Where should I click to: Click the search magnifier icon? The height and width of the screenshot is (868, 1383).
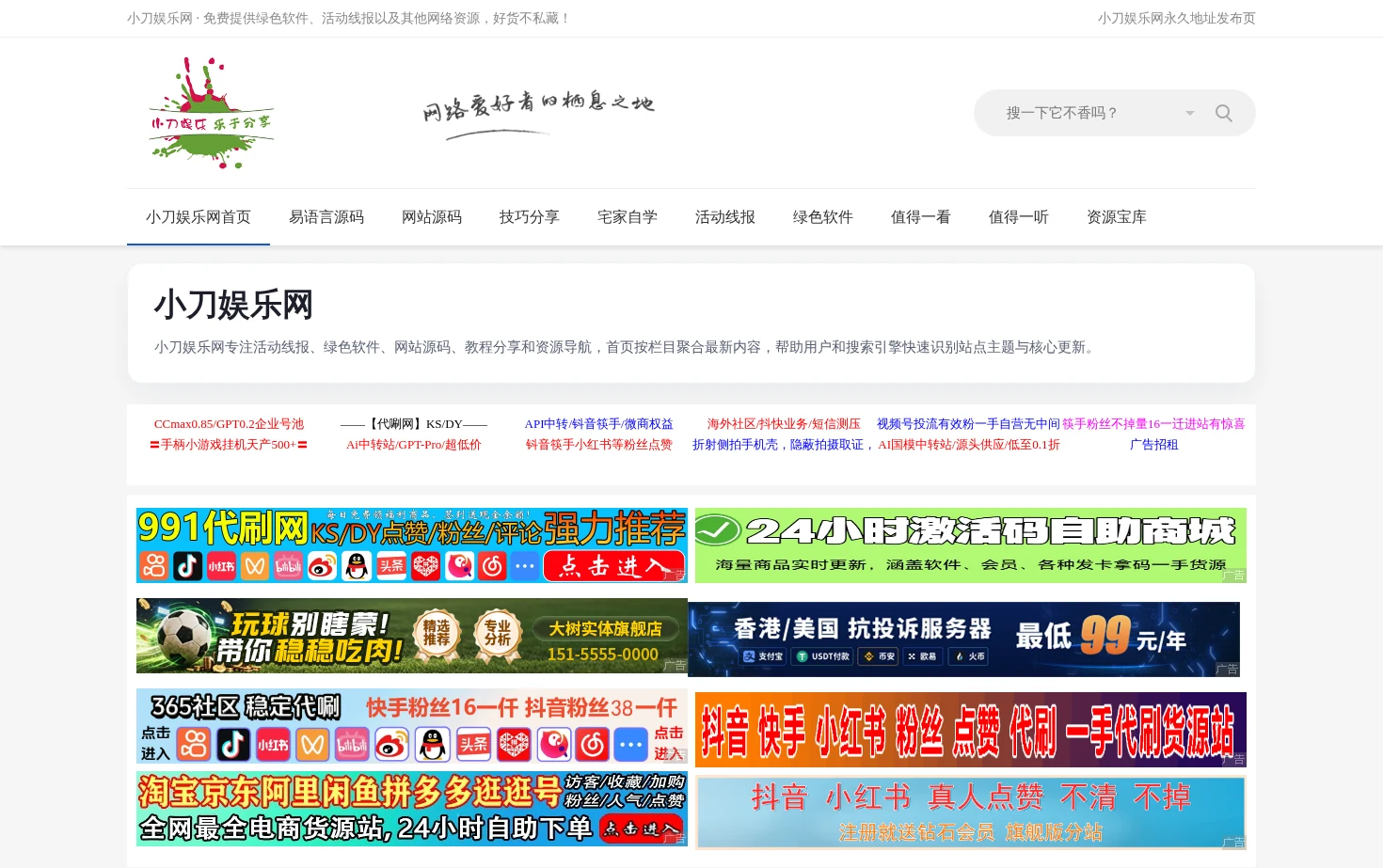(1223, 113)
